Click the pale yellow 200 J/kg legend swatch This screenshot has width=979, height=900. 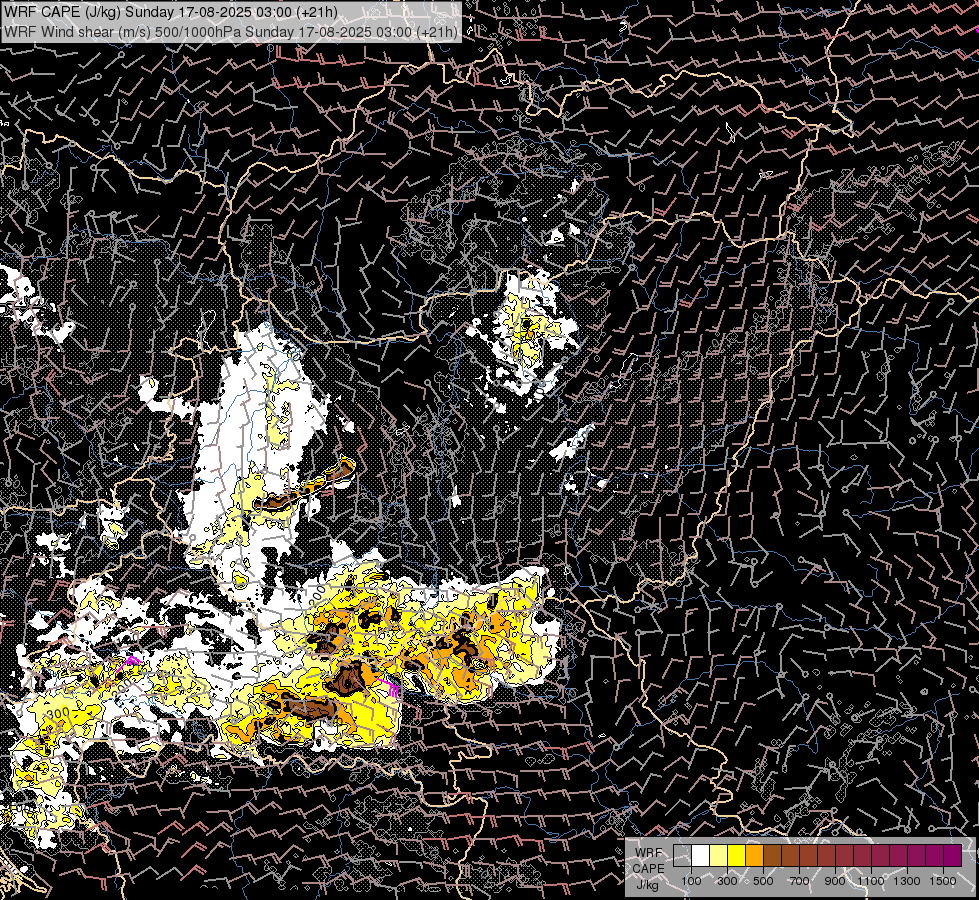tap(719, 855)
